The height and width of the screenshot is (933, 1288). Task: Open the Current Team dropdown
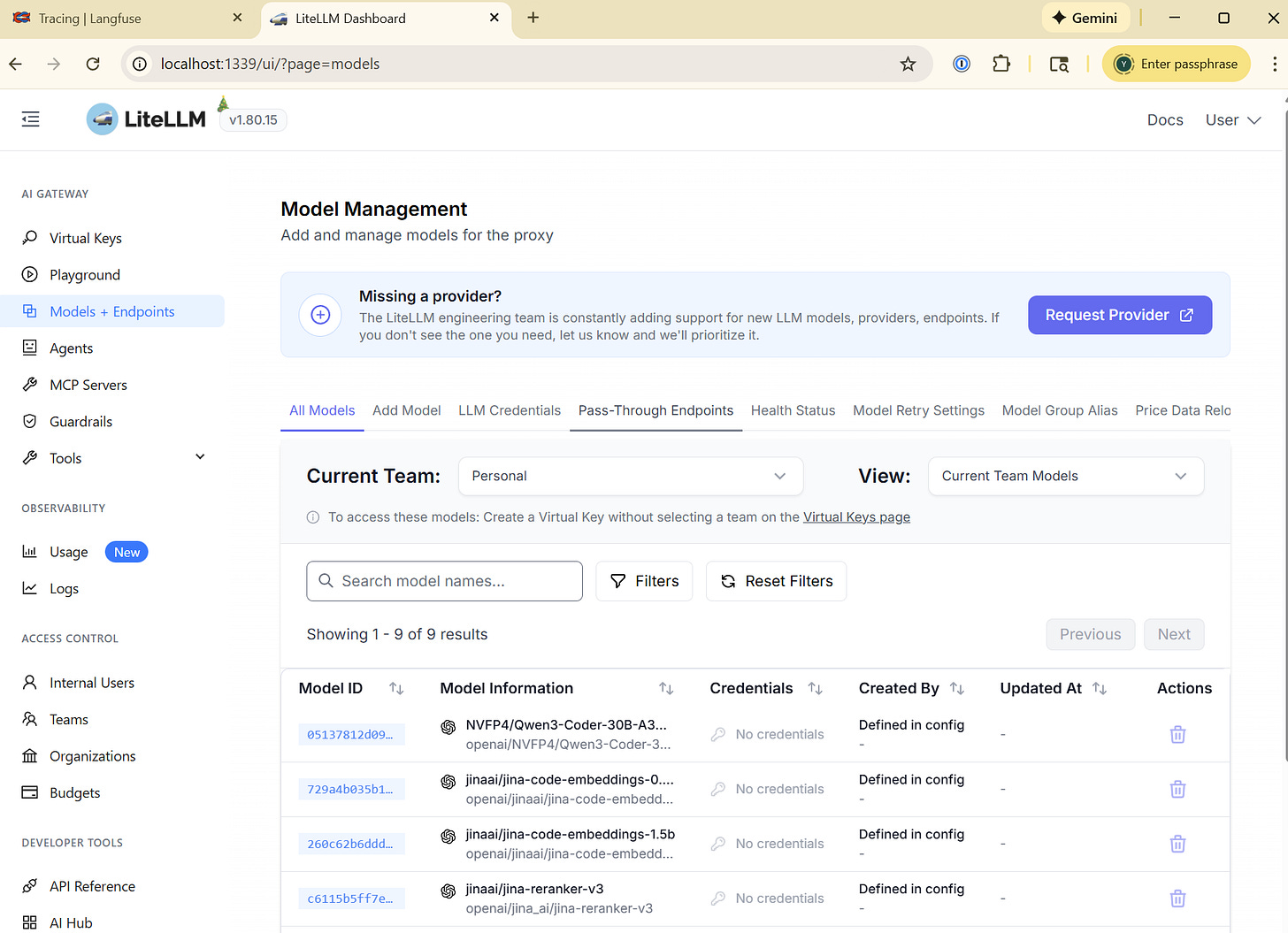coord(630,476)
